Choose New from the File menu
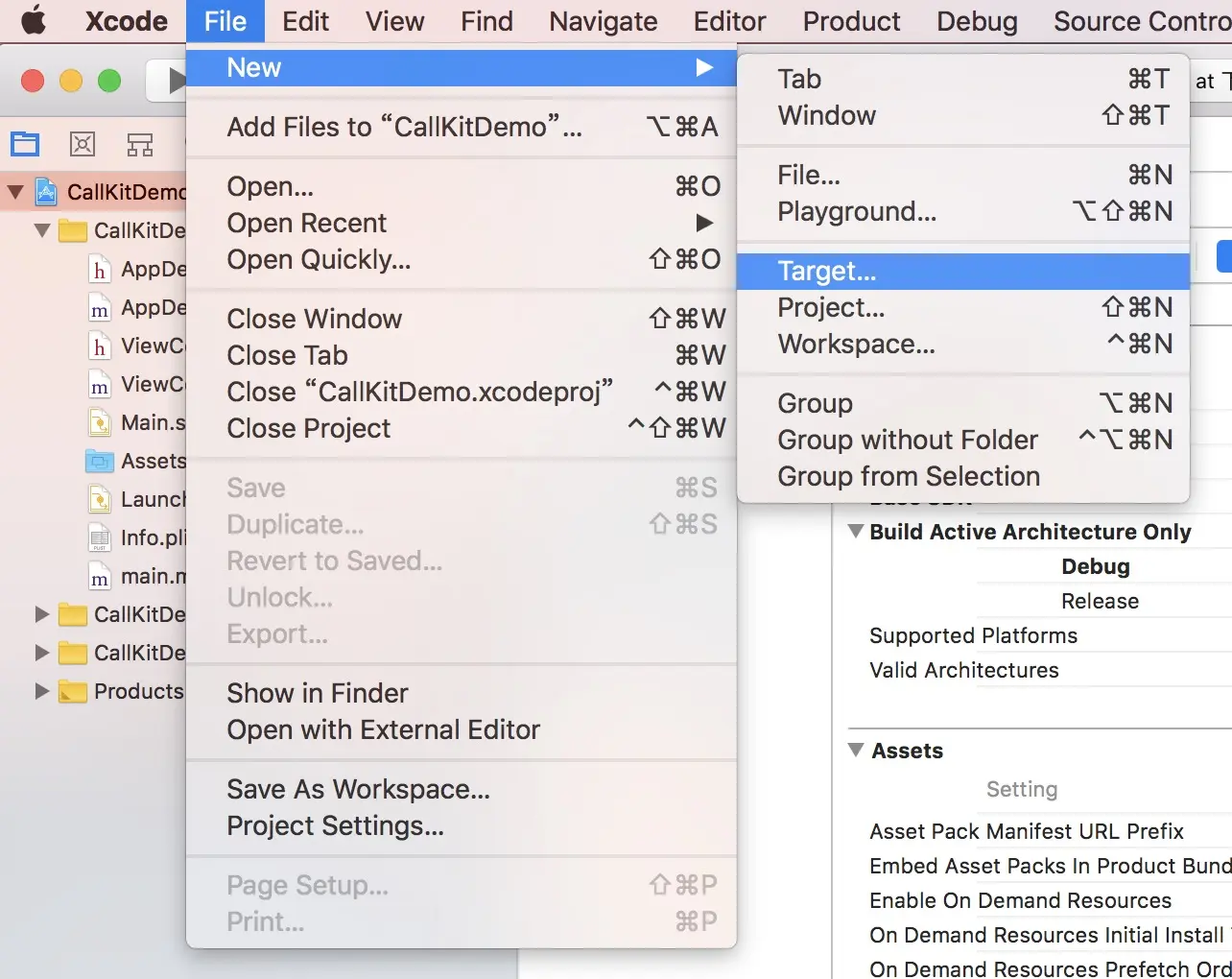1232x979 pixels. click(461, 67)
